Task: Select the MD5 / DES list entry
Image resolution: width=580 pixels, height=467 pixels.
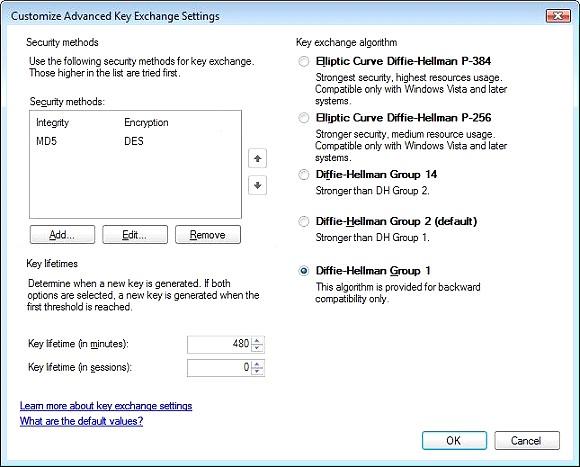Action: pos(135,141)
